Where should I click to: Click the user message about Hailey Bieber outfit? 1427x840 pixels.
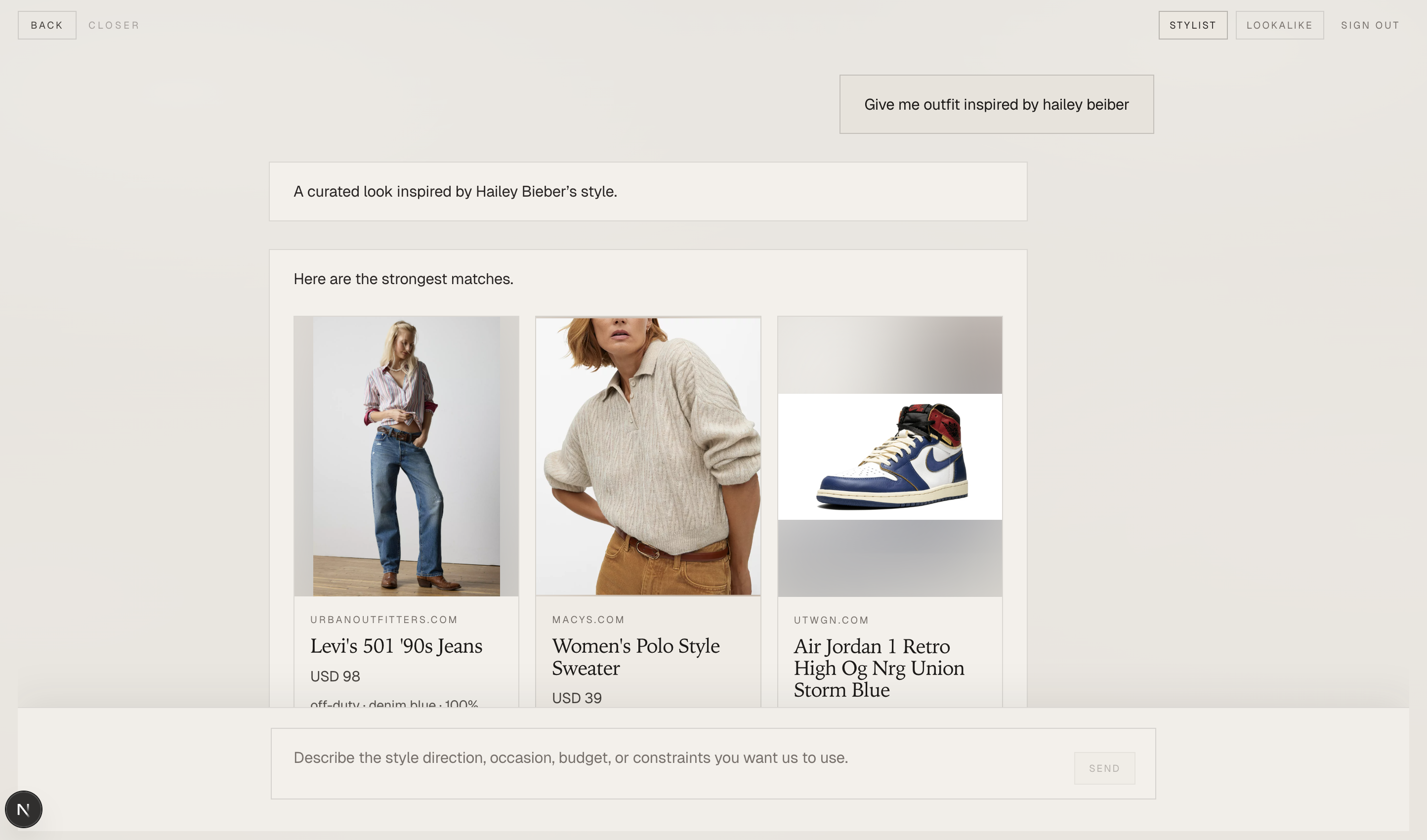click(x=996, y=105)
